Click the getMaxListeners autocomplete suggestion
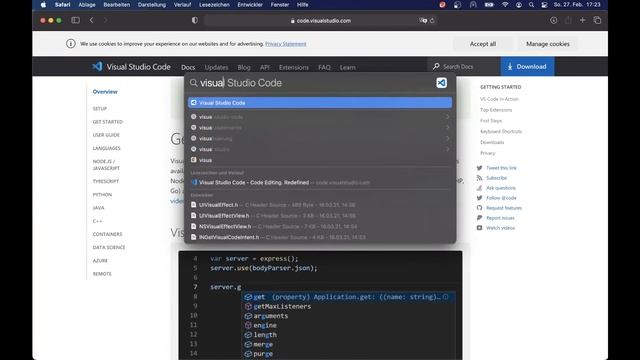The height and width of the screenshot is (360, 640). coord(282,307)
